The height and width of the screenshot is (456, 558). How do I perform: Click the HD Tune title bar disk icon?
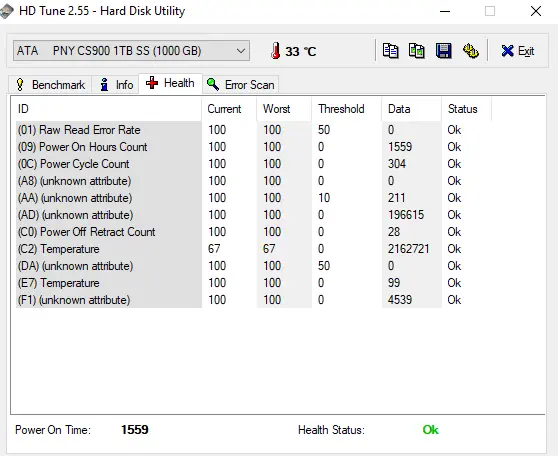point(6,11)
